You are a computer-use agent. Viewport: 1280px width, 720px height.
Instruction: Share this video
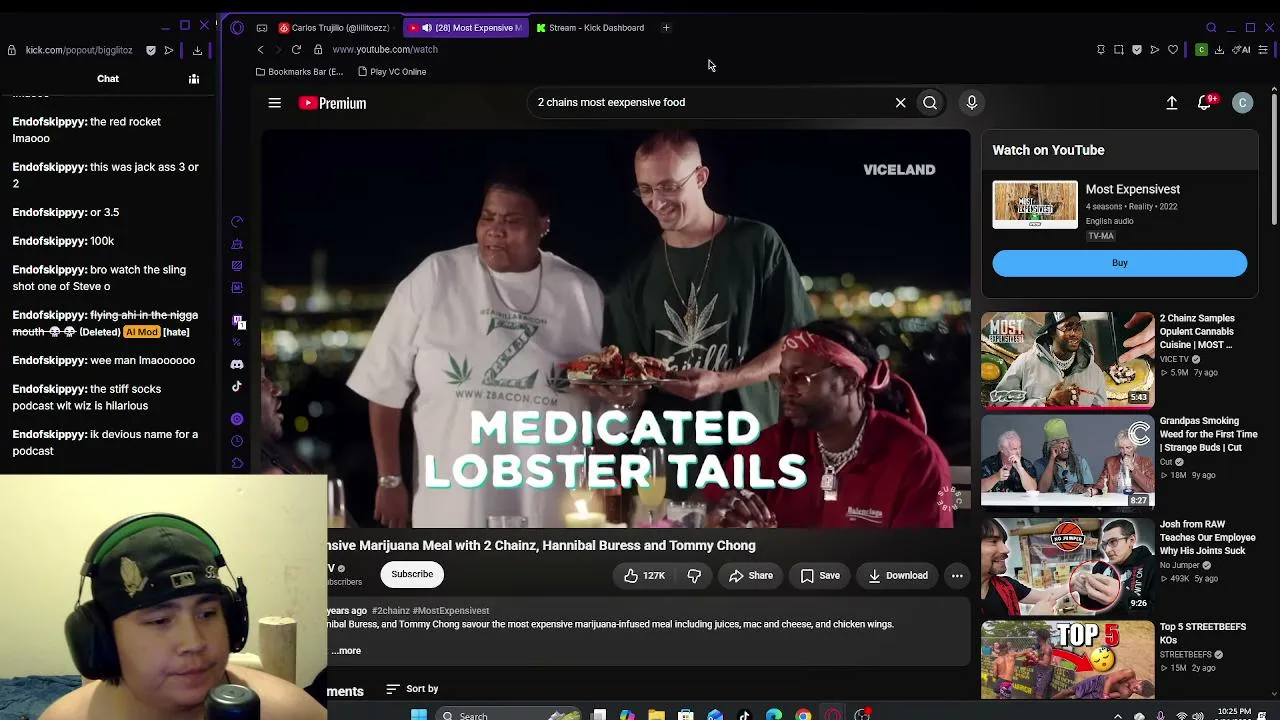pyautogui.click(x=751, y=575)
